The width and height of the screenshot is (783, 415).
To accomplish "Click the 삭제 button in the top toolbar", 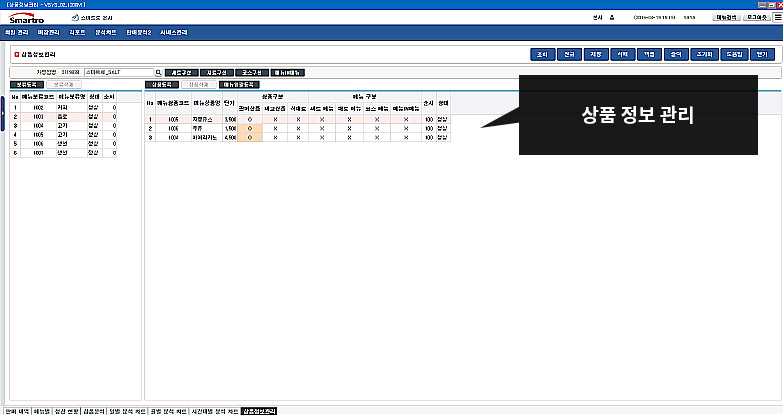I will (623, 54).
